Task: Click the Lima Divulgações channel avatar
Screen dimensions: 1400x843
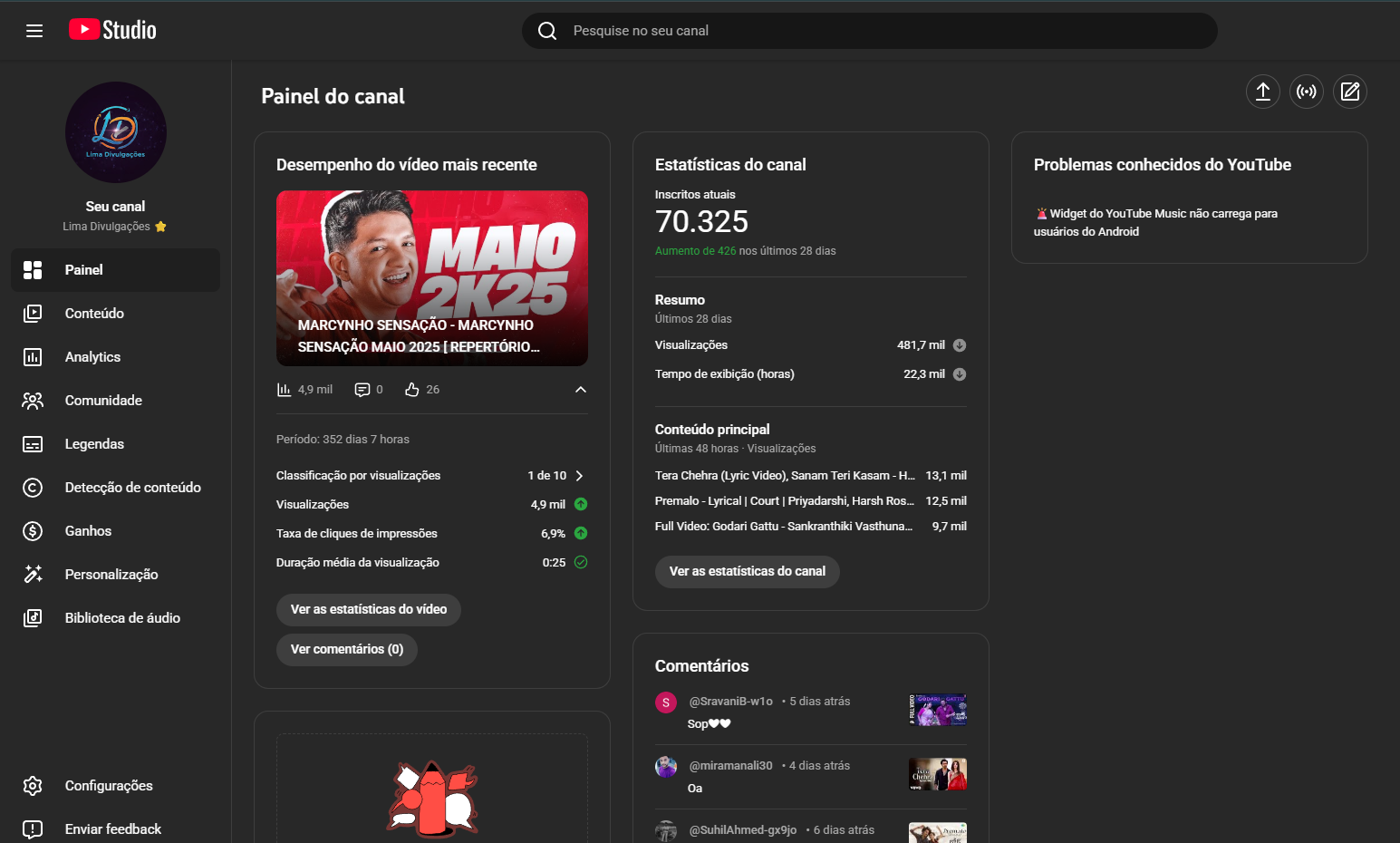Action: coord(116,132)
